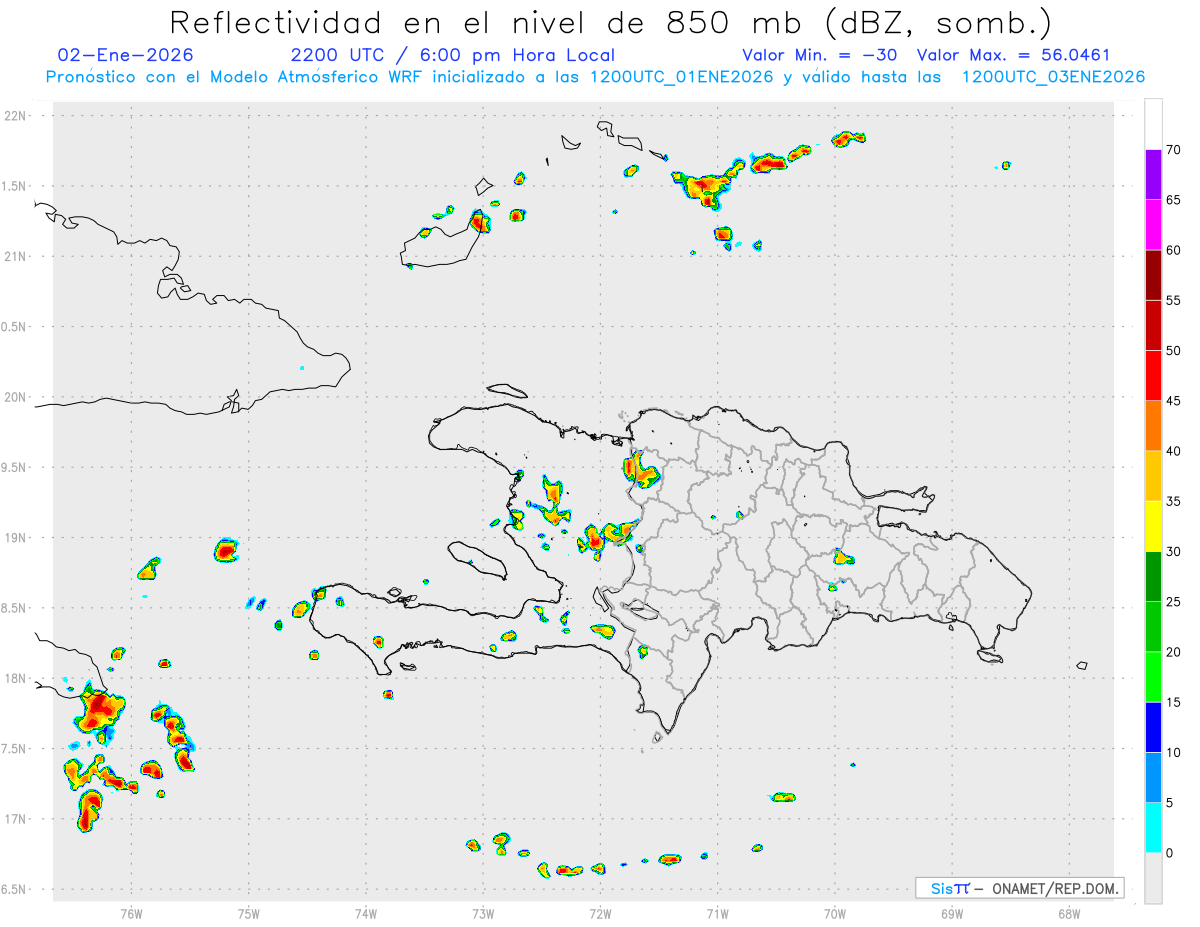Click the '17N' latitude axis label
The width and height of the screenshot is (1200, 927).
pos(17,819)
